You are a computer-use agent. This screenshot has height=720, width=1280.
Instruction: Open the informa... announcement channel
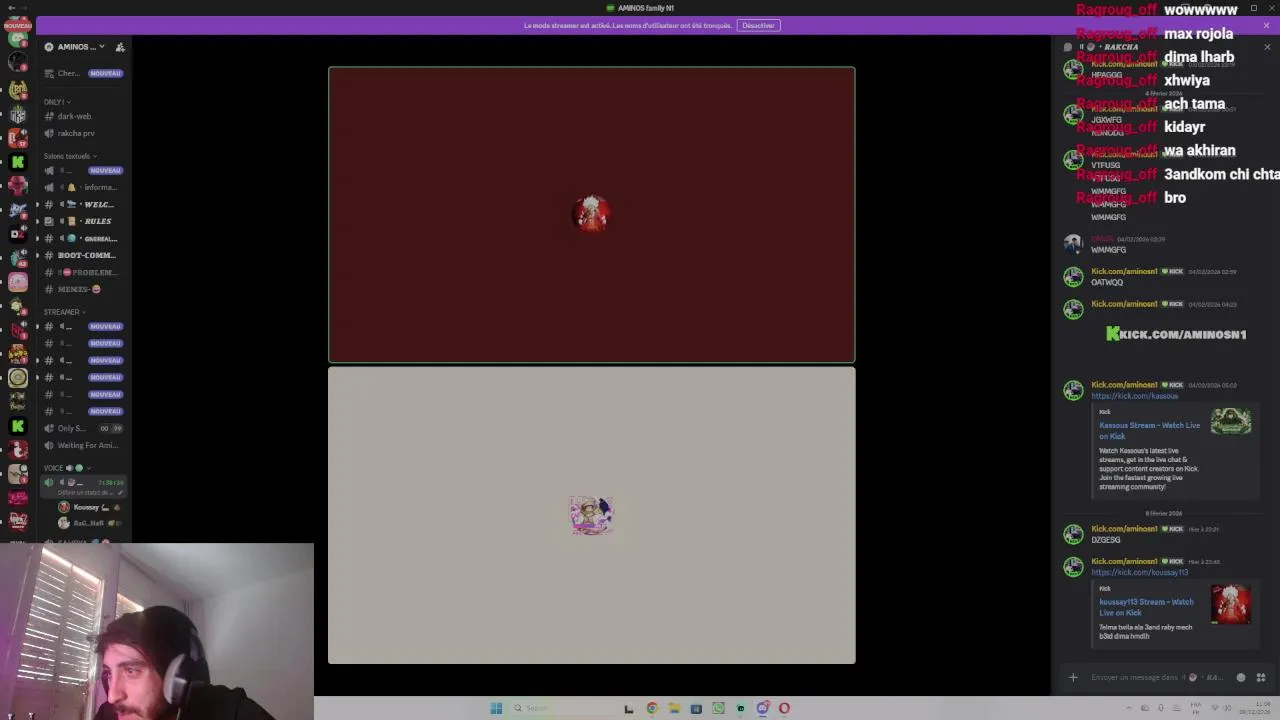coord(85,187)
